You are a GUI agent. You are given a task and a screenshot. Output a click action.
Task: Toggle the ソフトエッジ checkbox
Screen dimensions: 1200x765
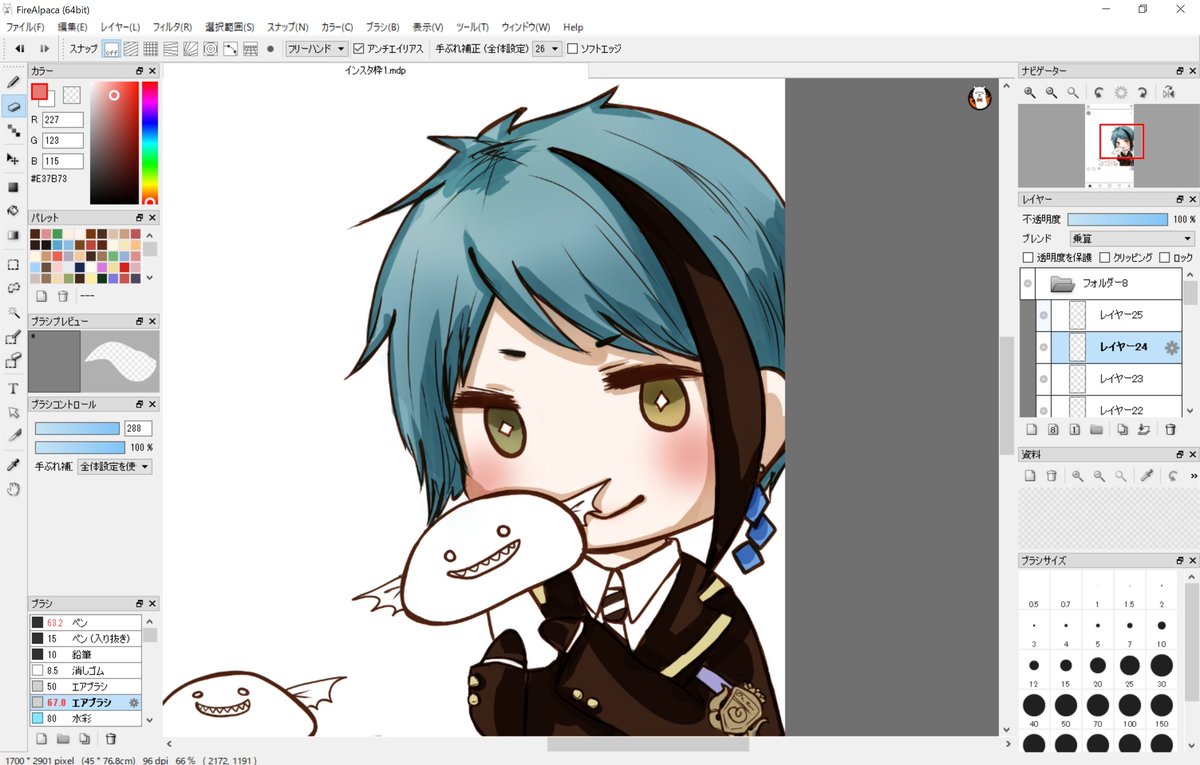pyautogui.click(x=572, y=48)
